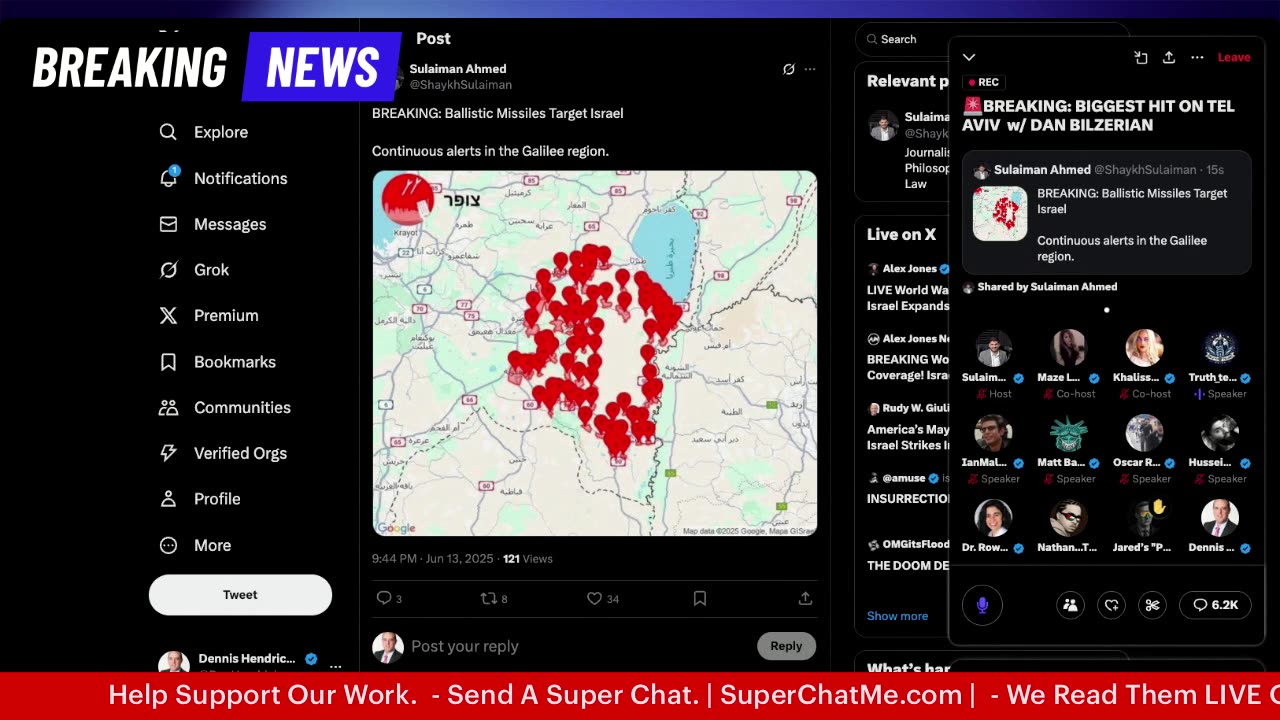Image resolution: width=1280 pixels, height=720 pixels.
Task: Select speaker IanMal... avatar in Space
Action: (993, 434)
